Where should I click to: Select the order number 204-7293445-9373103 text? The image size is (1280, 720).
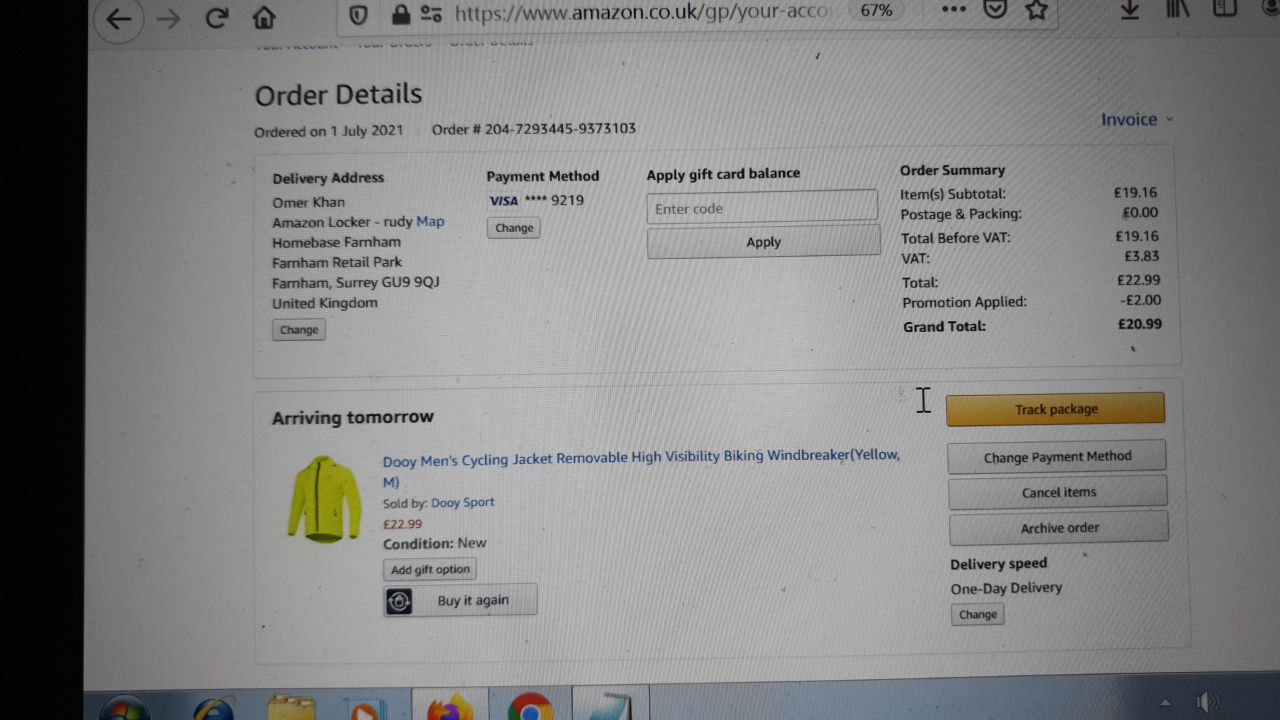[558, 128]
